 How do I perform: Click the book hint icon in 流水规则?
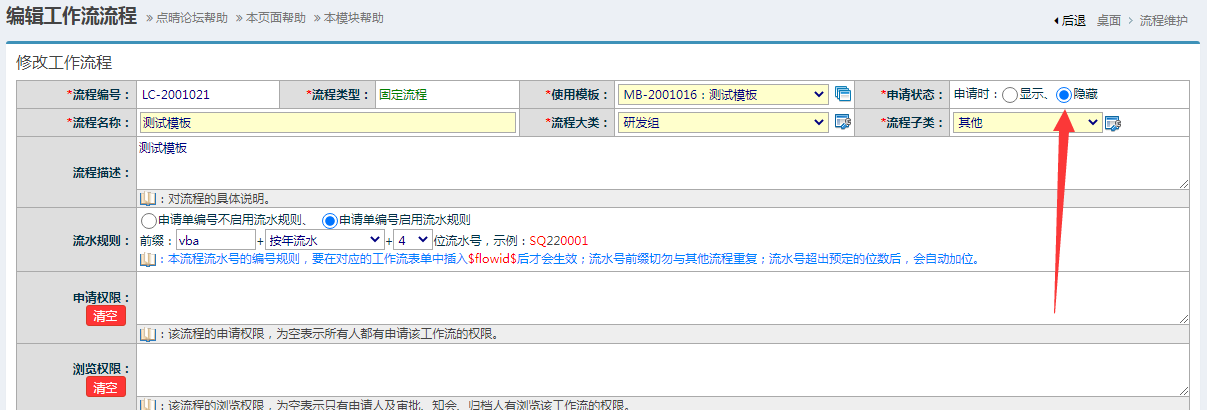point(148,259)
